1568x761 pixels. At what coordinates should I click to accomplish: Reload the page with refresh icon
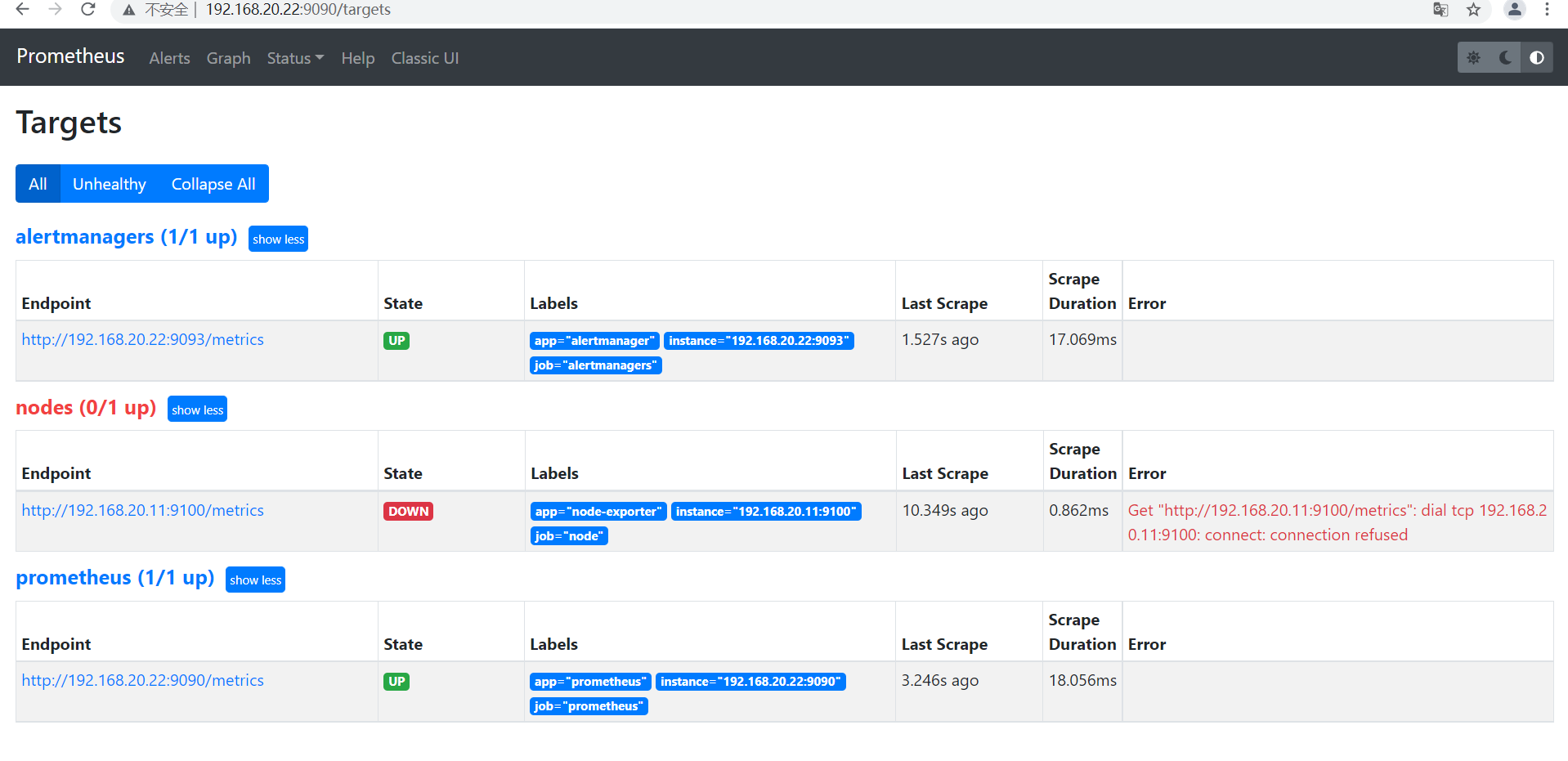[x=88, y=9]
